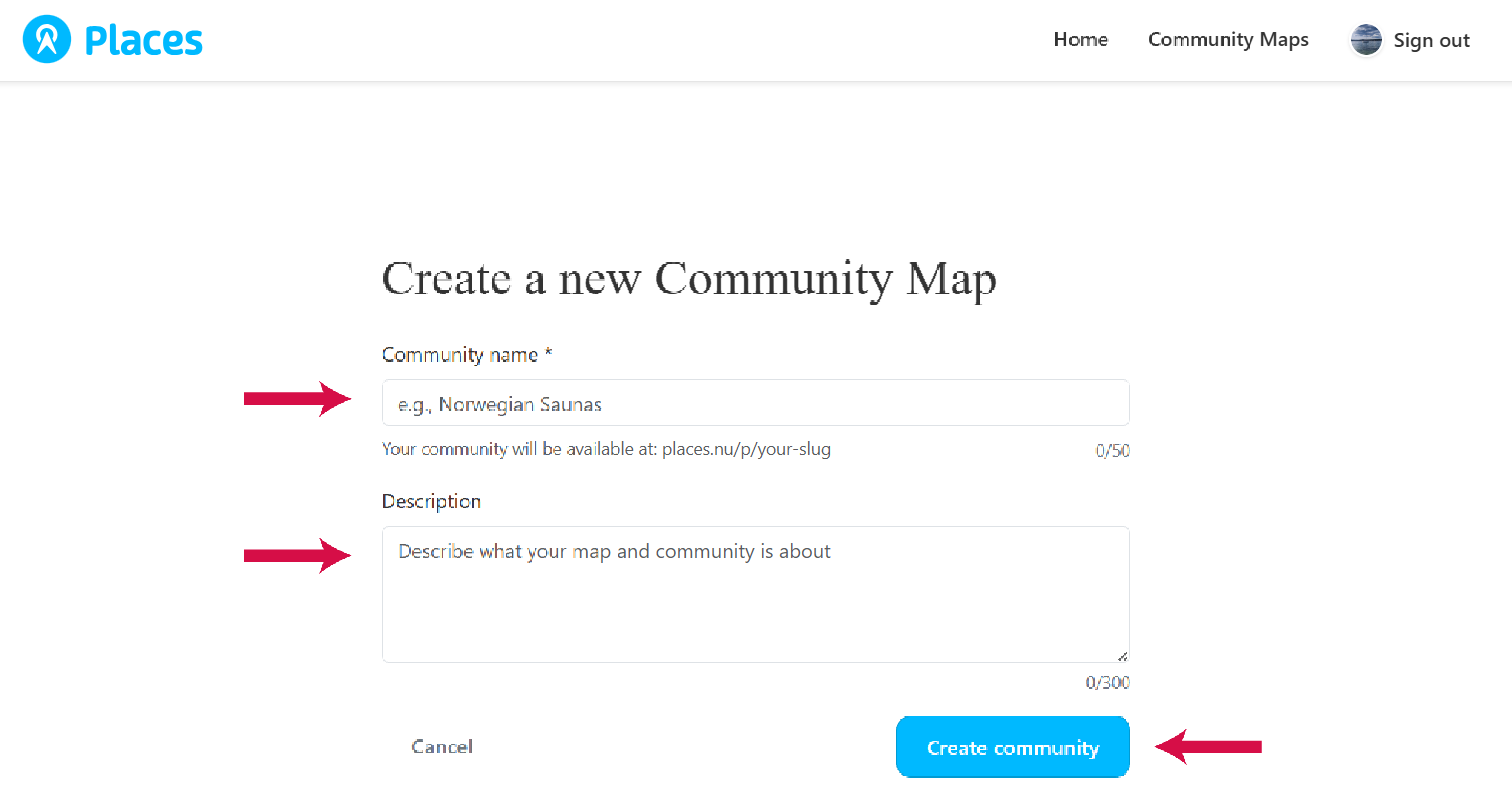Click inside the Description textarea
The height and width of the screenshot is (812, 1512).
755,593
